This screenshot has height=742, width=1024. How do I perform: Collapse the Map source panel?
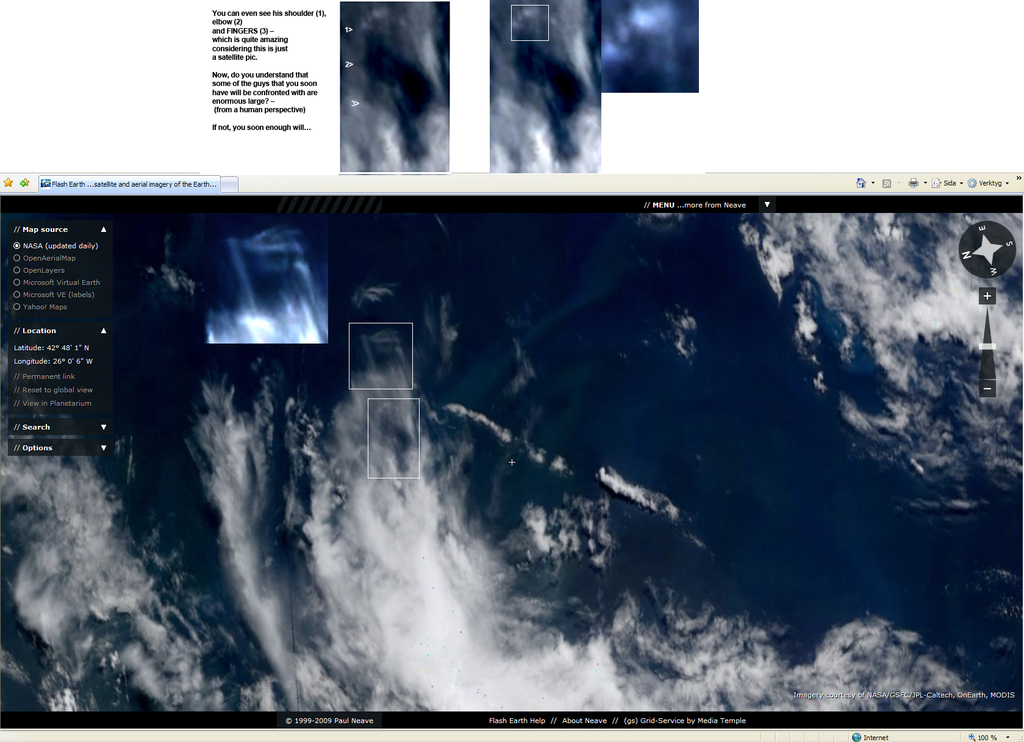pyautogui.click(x=103, y=229)
